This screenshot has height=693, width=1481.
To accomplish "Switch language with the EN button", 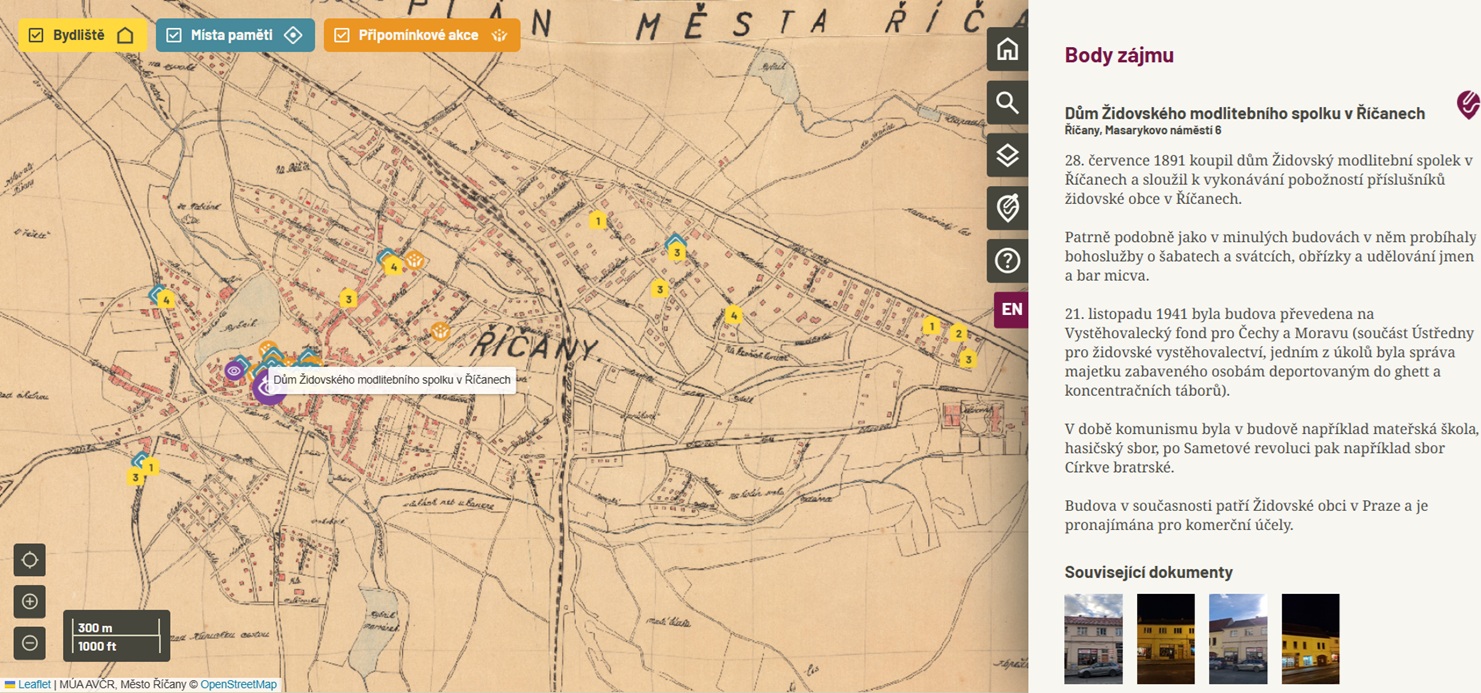I will click(x=1011, y=309).
